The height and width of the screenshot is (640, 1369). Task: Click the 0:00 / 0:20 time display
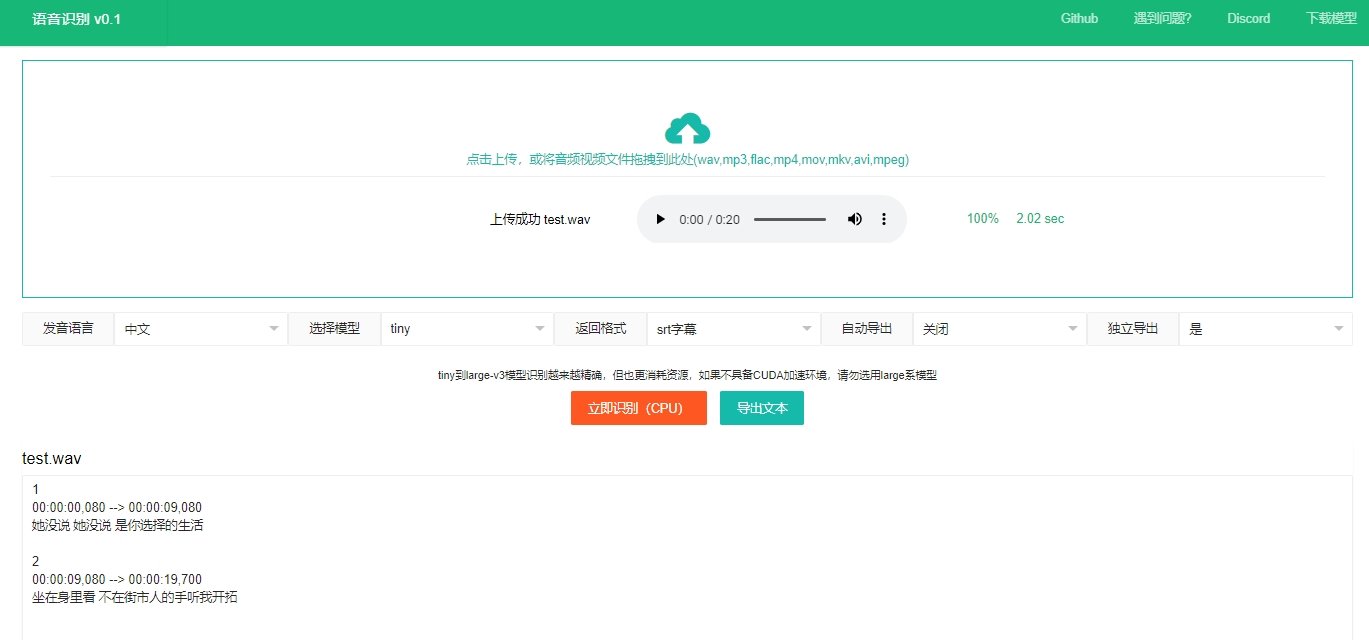click(709, 219)
